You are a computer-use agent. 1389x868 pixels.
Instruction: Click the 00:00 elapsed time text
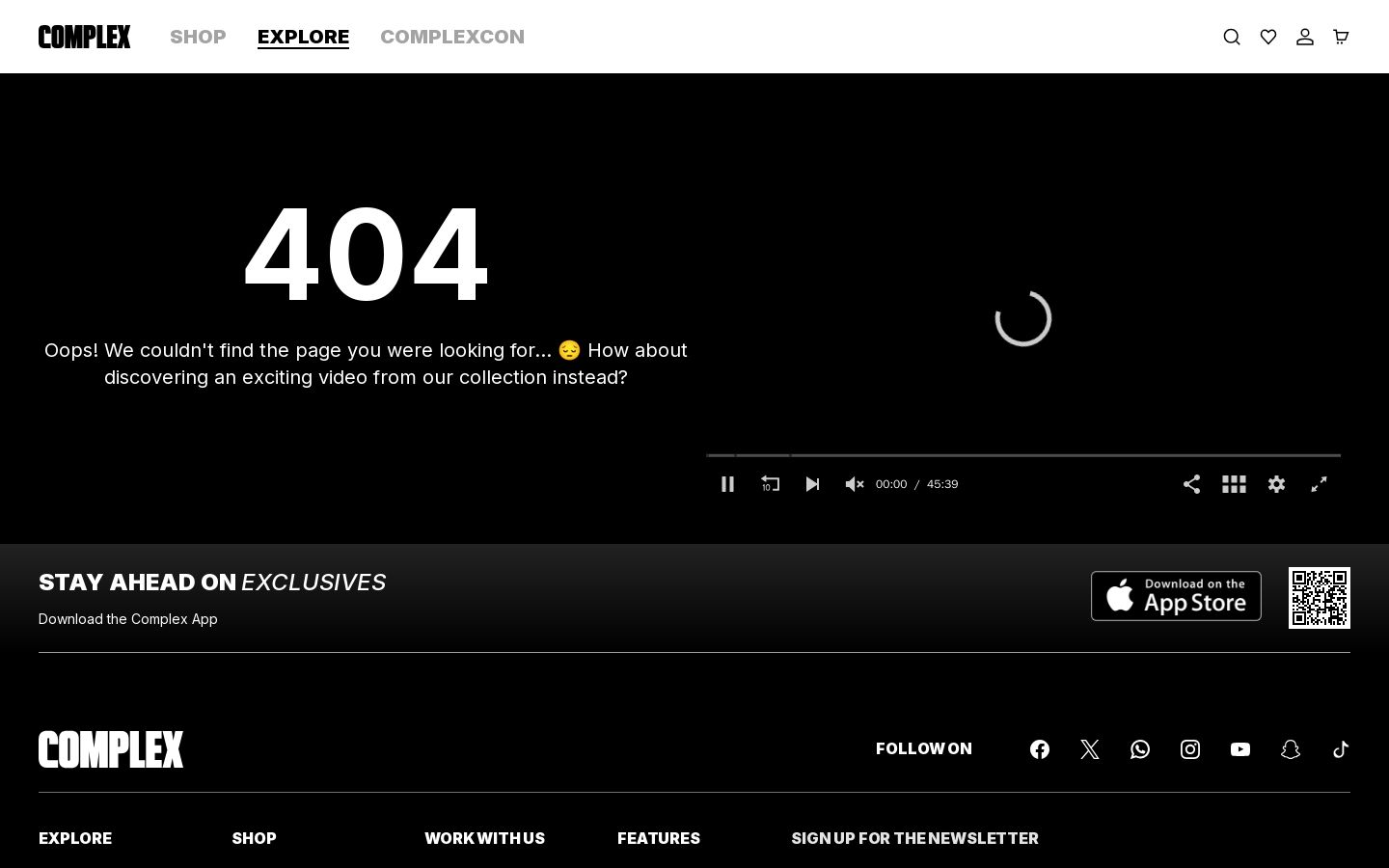(891, 484)
